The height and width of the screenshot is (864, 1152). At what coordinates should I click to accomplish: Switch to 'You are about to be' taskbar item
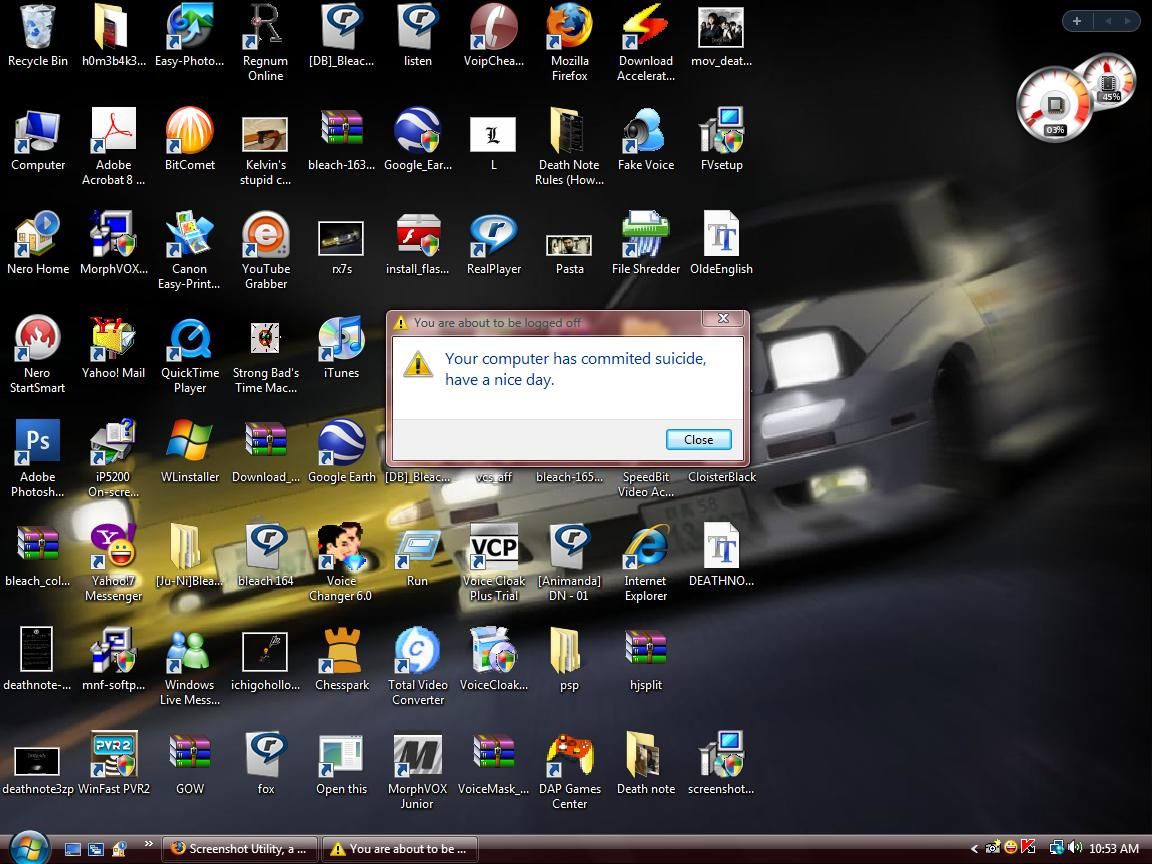click(x=400, y=849)
